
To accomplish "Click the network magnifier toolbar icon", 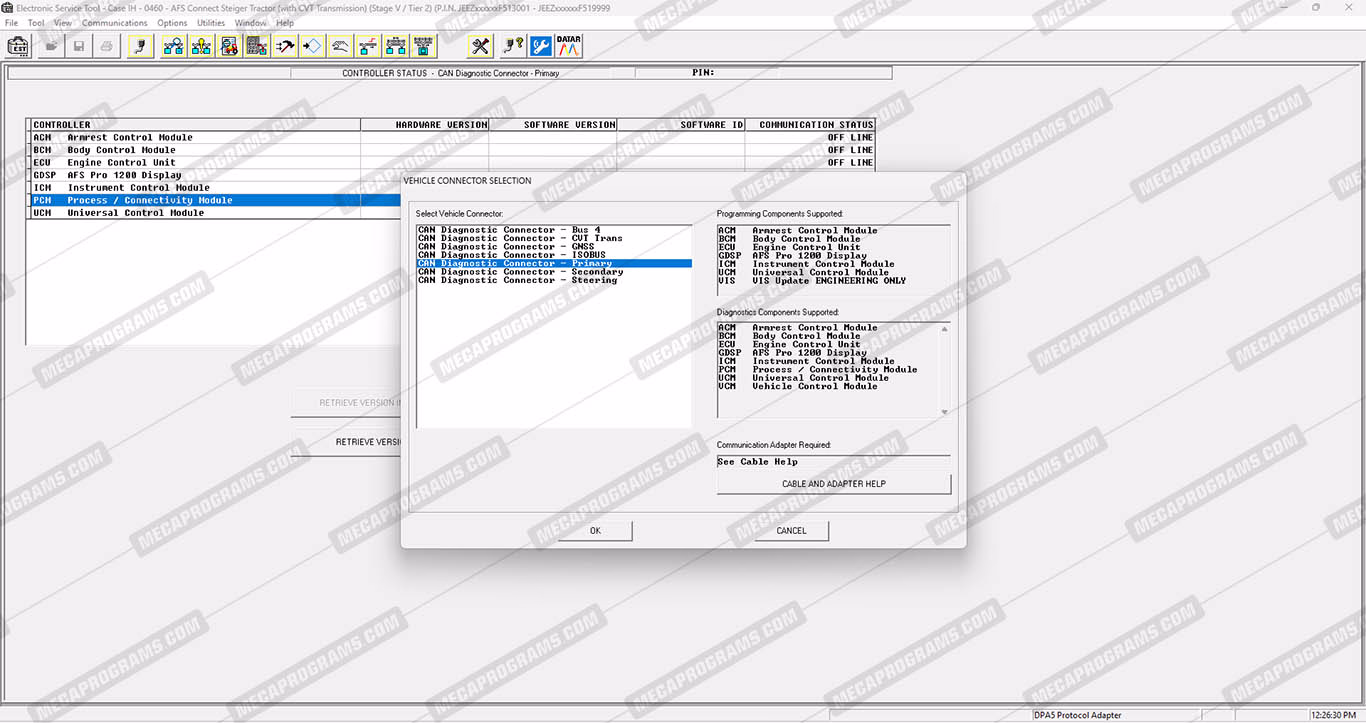I will click(174, 46).
